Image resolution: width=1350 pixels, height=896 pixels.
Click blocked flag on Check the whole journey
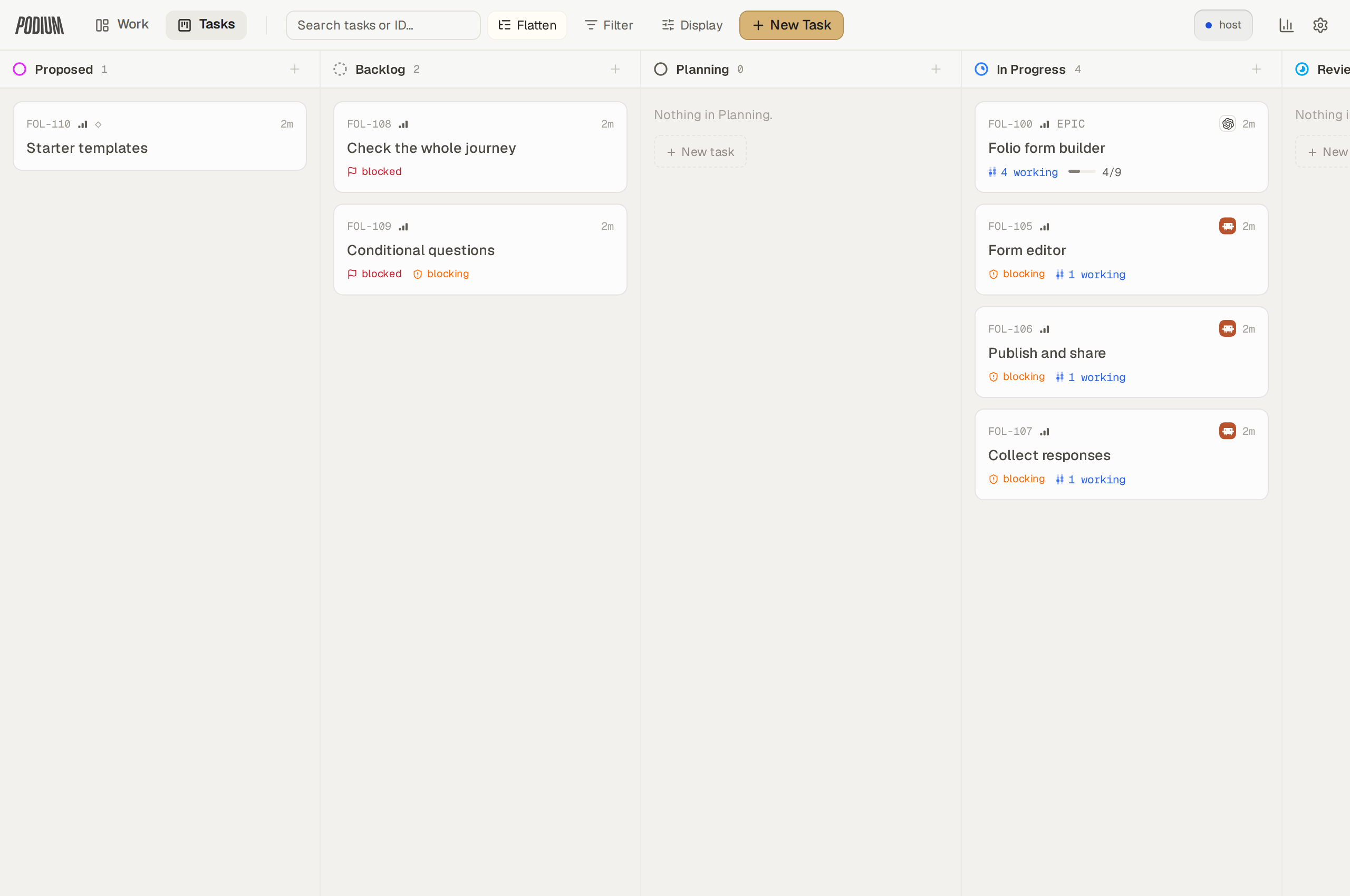coord(374,171)
